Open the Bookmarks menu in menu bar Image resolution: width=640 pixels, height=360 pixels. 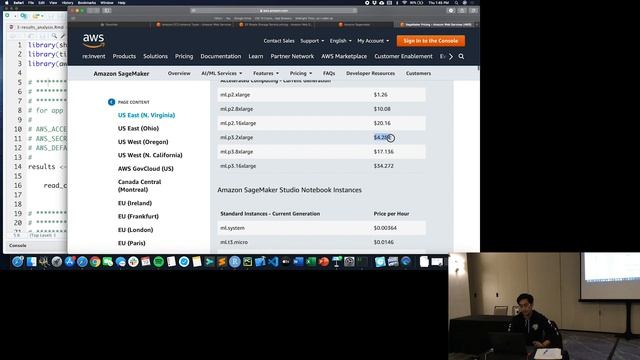point(87,2)
